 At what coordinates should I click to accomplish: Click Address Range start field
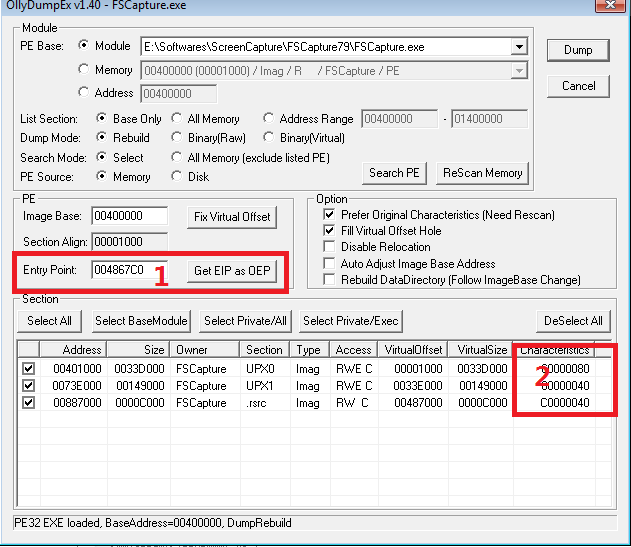point(400,119)
